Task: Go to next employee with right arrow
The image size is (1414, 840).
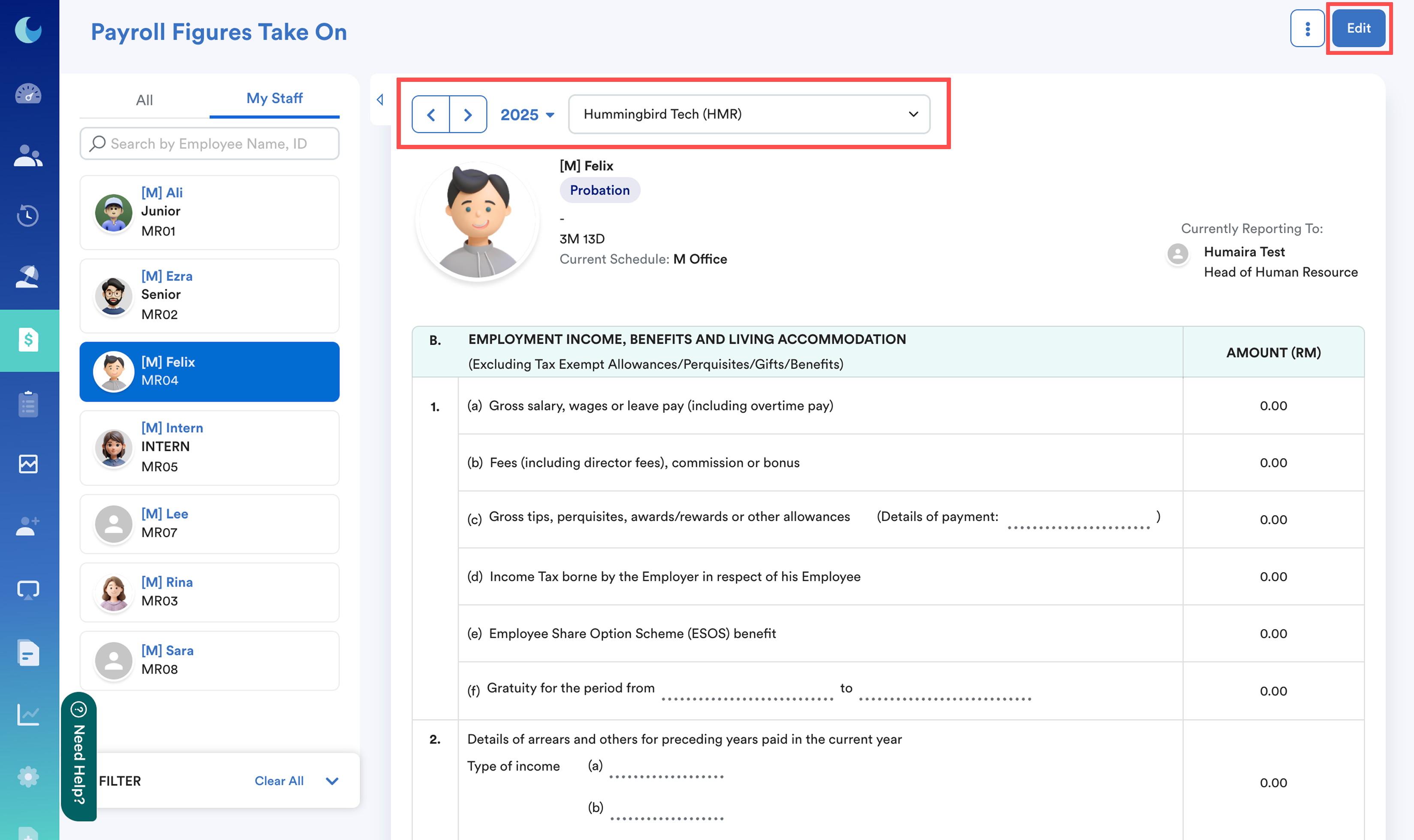Action: pos(468,115)
